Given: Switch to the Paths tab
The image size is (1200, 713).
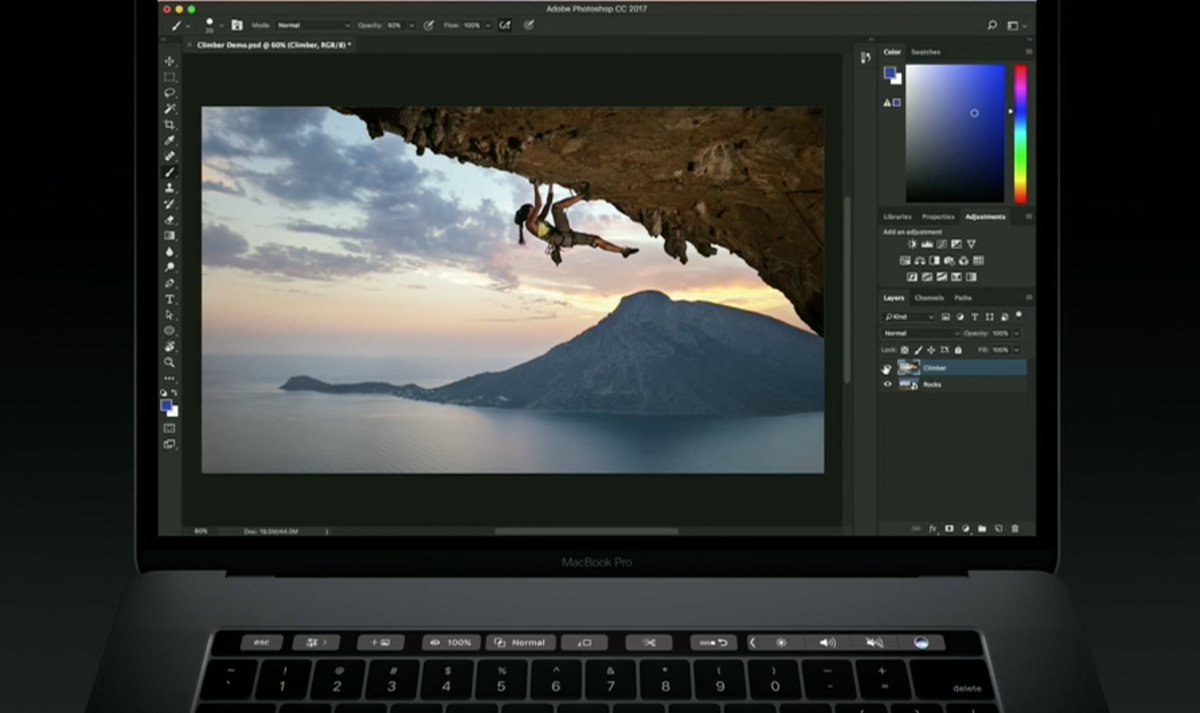Looking at the screenshot, I should tap(963, 298).
